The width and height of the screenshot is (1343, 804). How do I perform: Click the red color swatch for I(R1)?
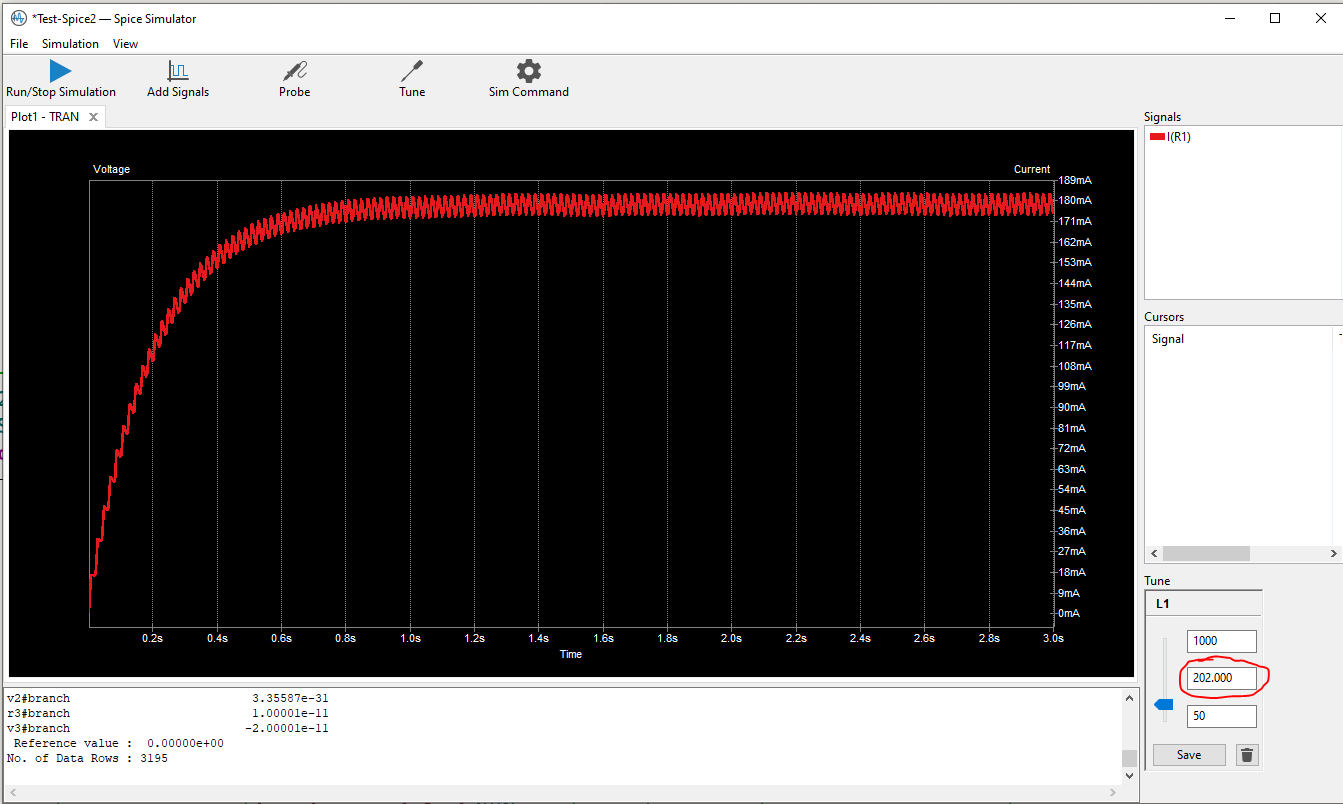1157,137
